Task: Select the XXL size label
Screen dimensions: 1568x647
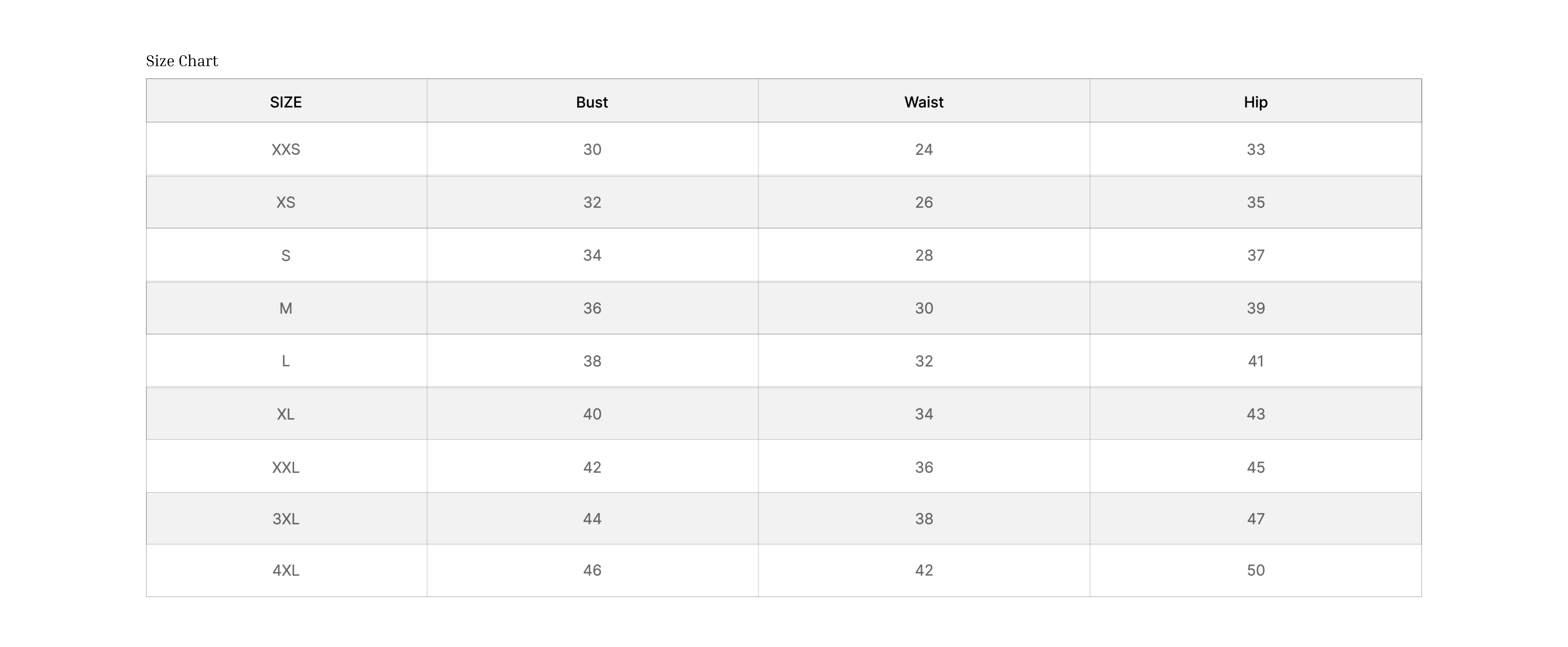Action: click(286, 467)
